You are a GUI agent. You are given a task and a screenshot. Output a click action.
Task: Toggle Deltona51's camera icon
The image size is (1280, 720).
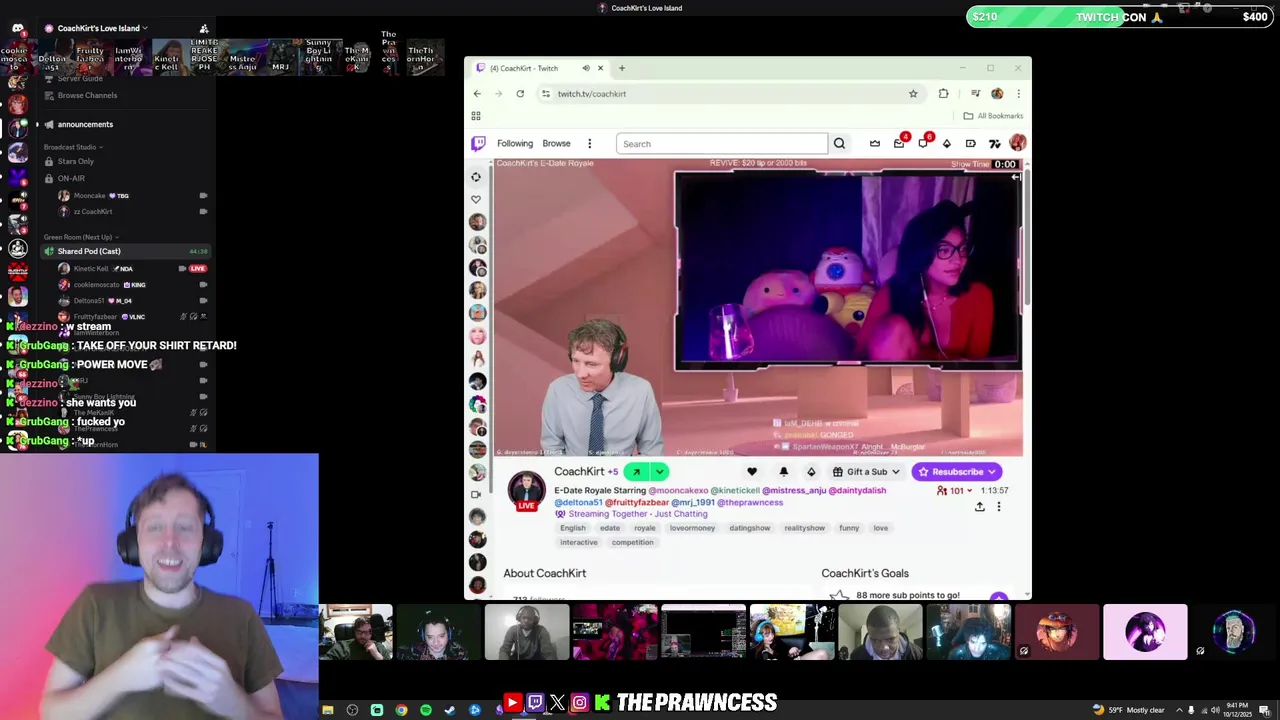[x=203, y=301]
